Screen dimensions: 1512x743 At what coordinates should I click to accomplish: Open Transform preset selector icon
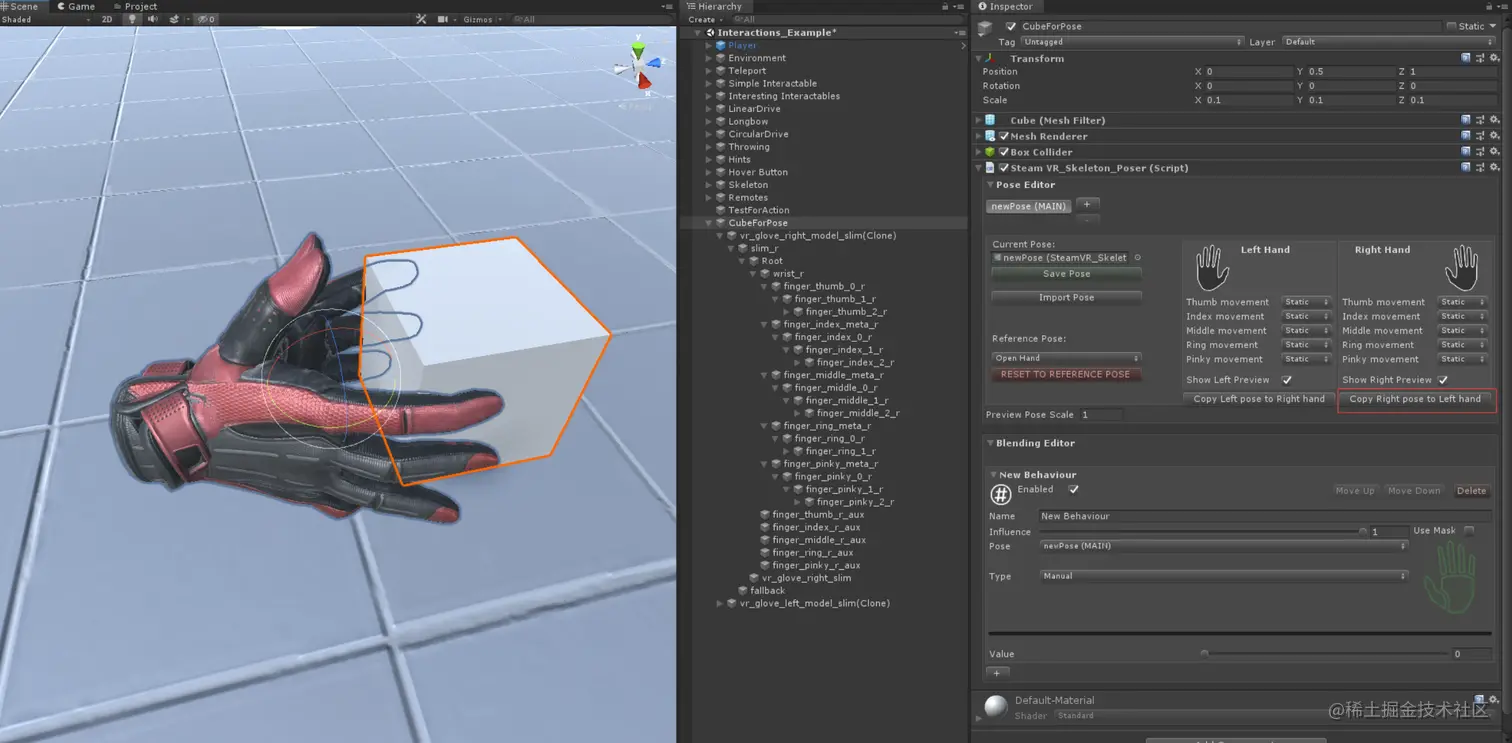[1480, 58]
